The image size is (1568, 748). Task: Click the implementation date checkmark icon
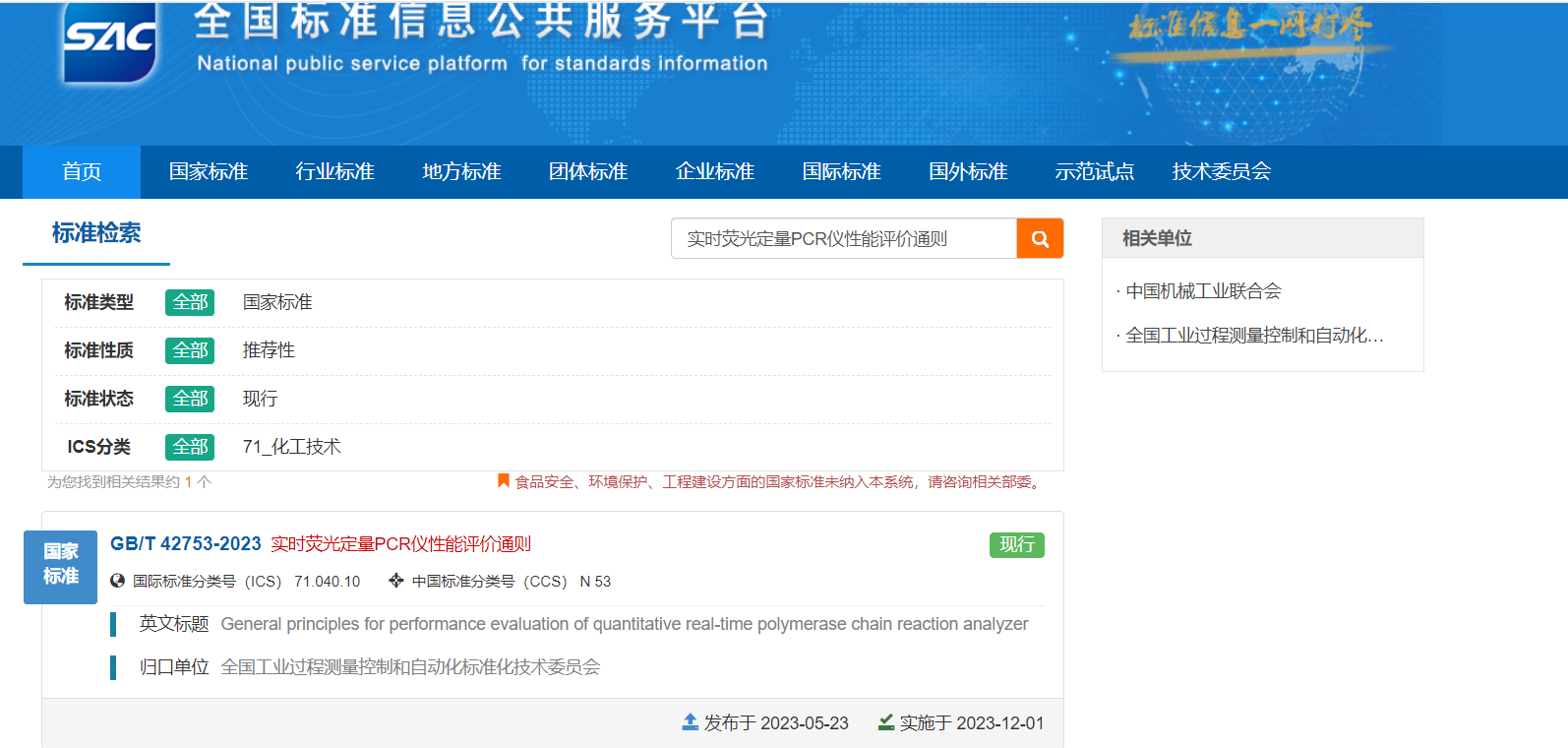(x=886, y=722)
